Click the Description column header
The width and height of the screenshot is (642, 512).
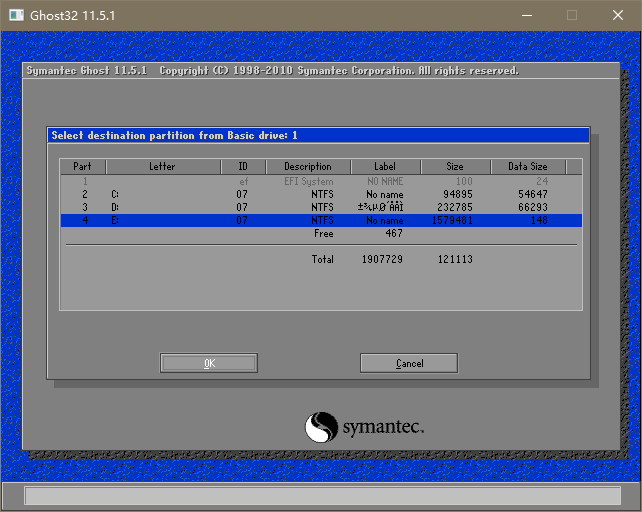pos(307,166)
